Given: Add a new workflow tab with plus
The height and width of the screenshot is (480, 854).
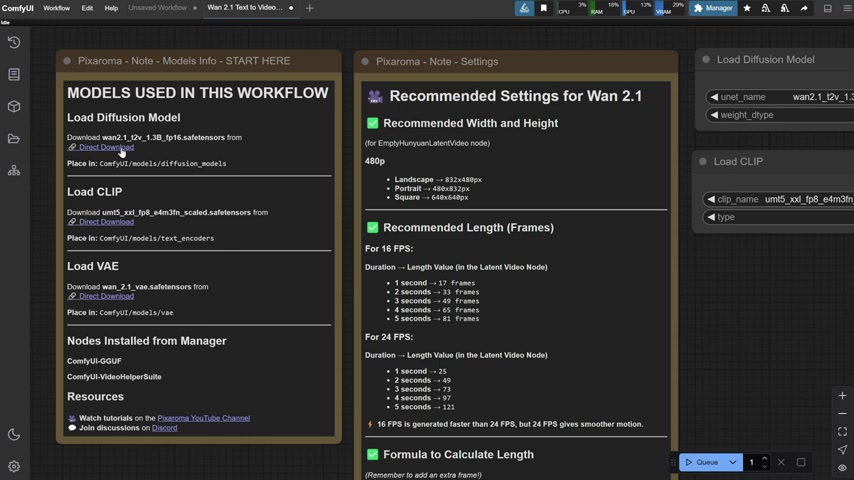Looking at the screenshot, I should [x=309, y=8].
